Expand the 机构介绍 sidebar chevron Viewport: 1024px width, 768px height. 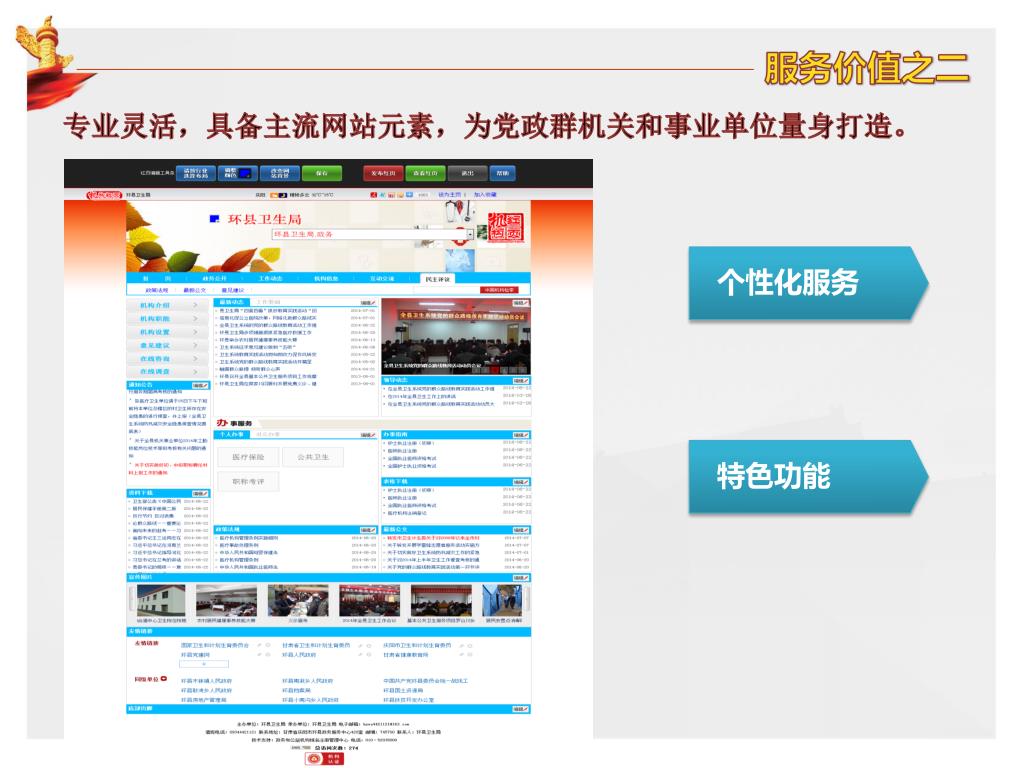[x=195, y=305]
